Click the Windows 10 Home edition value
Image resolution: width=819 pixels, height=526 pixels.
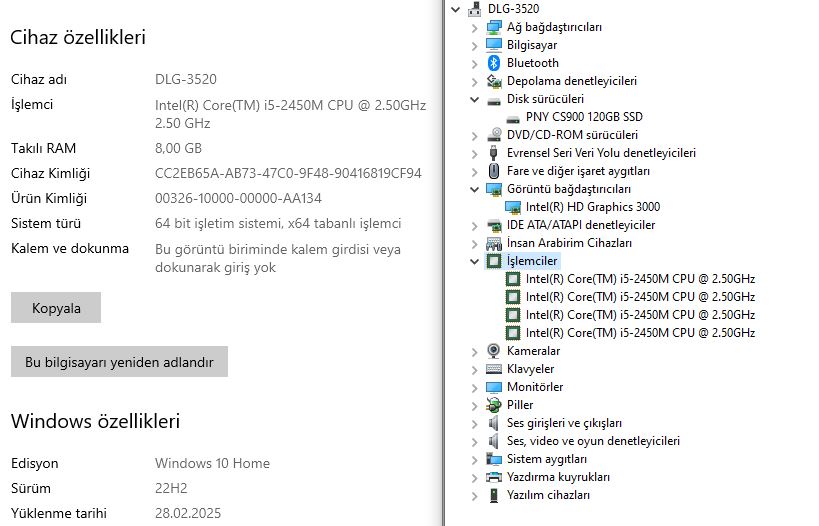pyautogui.click(x=212, y=463)
